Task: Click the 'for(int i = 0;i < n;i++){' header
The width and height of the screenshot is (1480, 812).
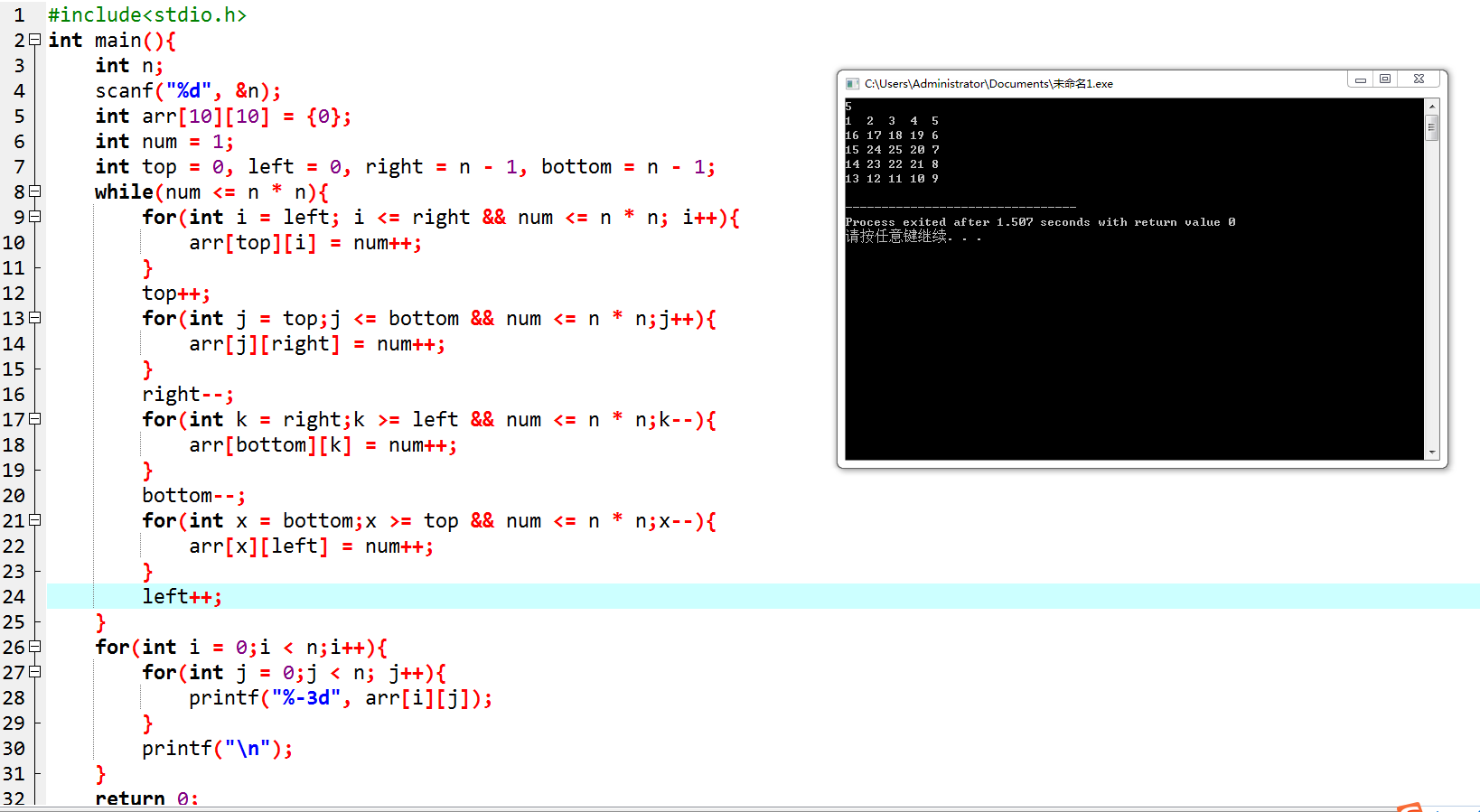Action: pyautogui.click(x=241, y=647)
